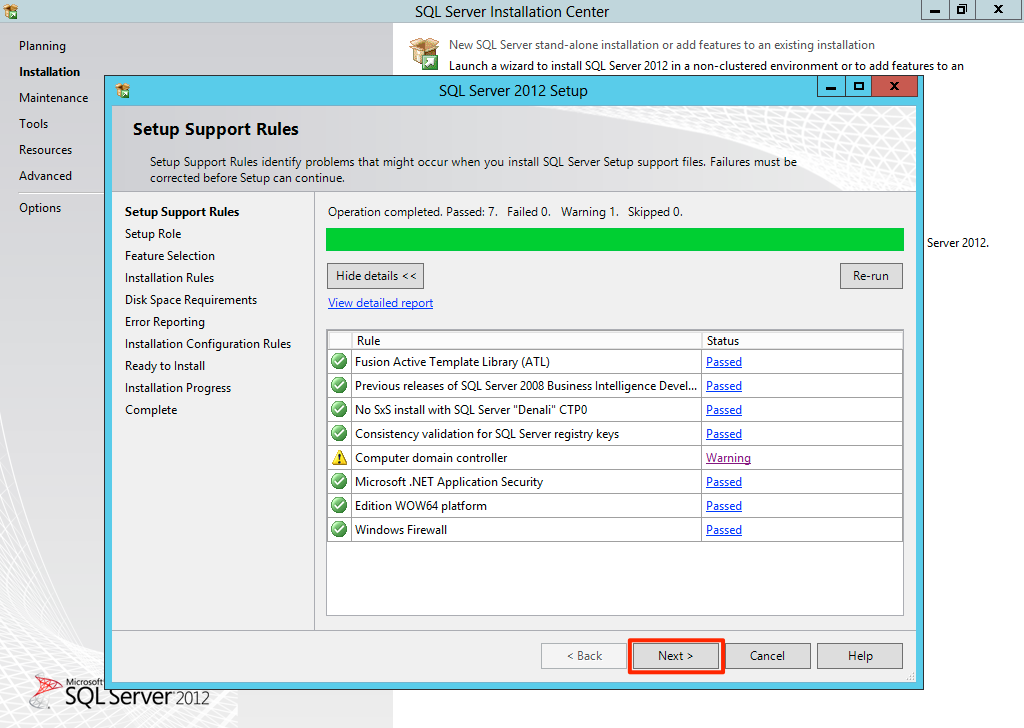Select the 'Edition WOW64 platform' rule name

pos(421,506)
